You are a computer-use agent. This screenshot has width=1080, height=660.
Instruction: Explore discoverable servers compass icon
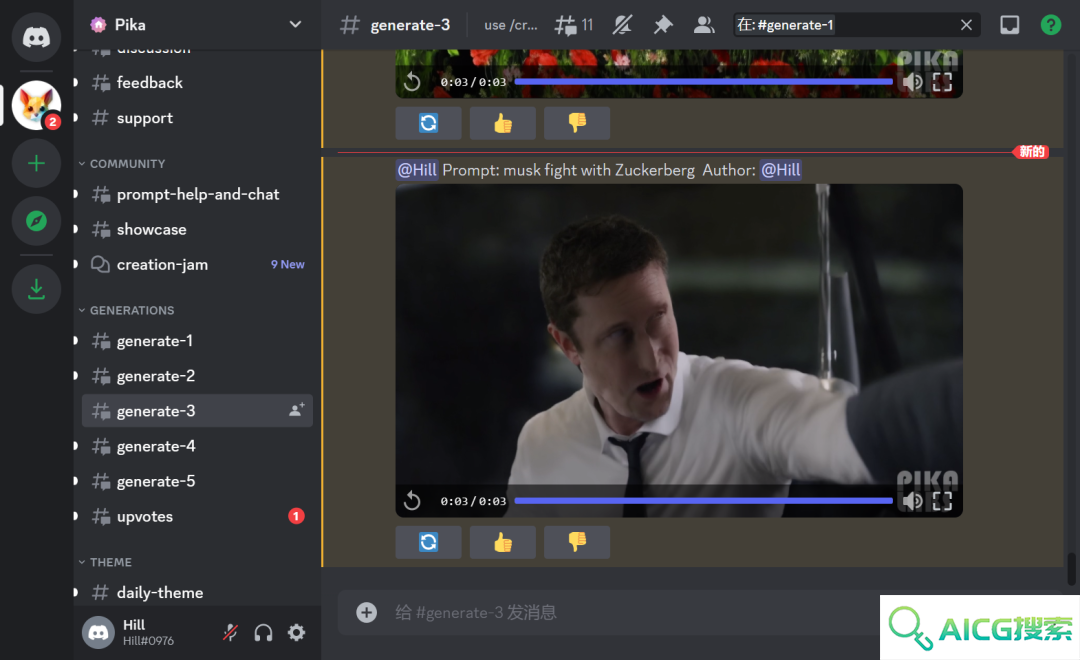coord(37,221)
